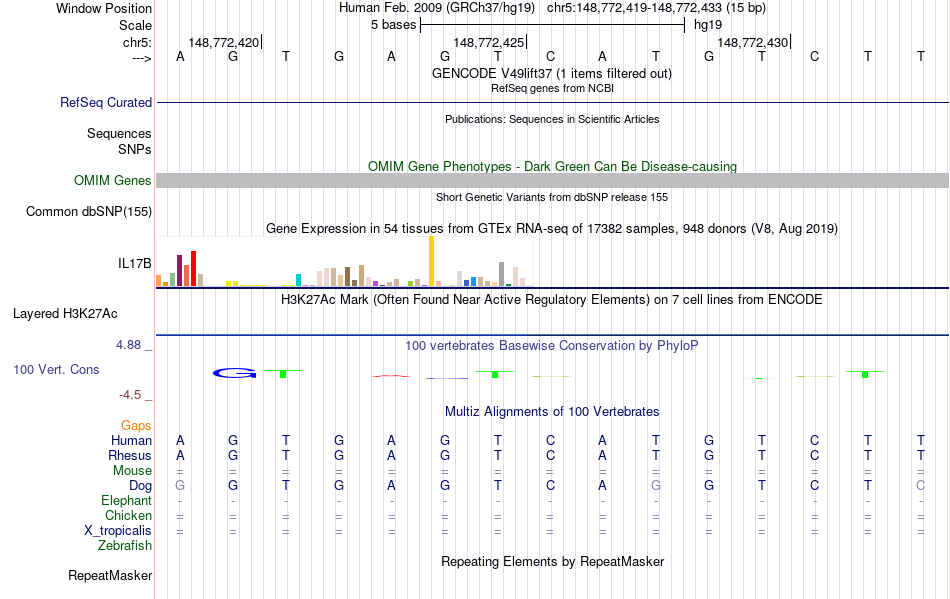Viewport: 950px width, 599px height.
Task: Click the Zebrafish alignment row label
Action: point(125,545)
